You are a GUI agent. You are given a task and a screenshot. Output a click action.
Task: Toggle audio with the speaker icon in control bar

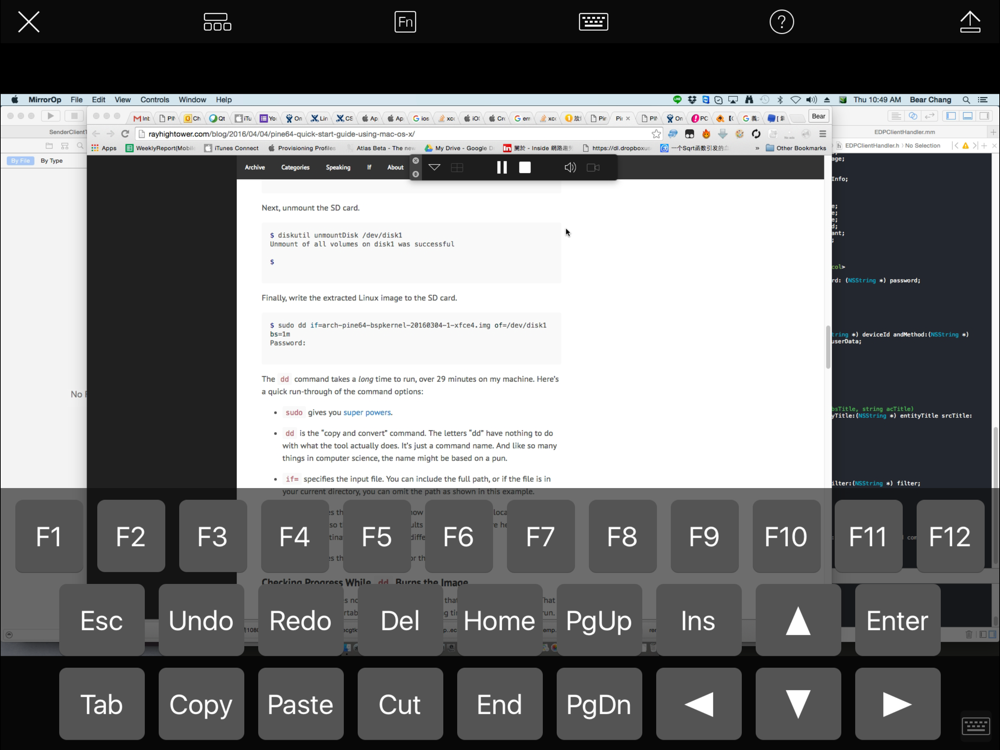[570, 167]
